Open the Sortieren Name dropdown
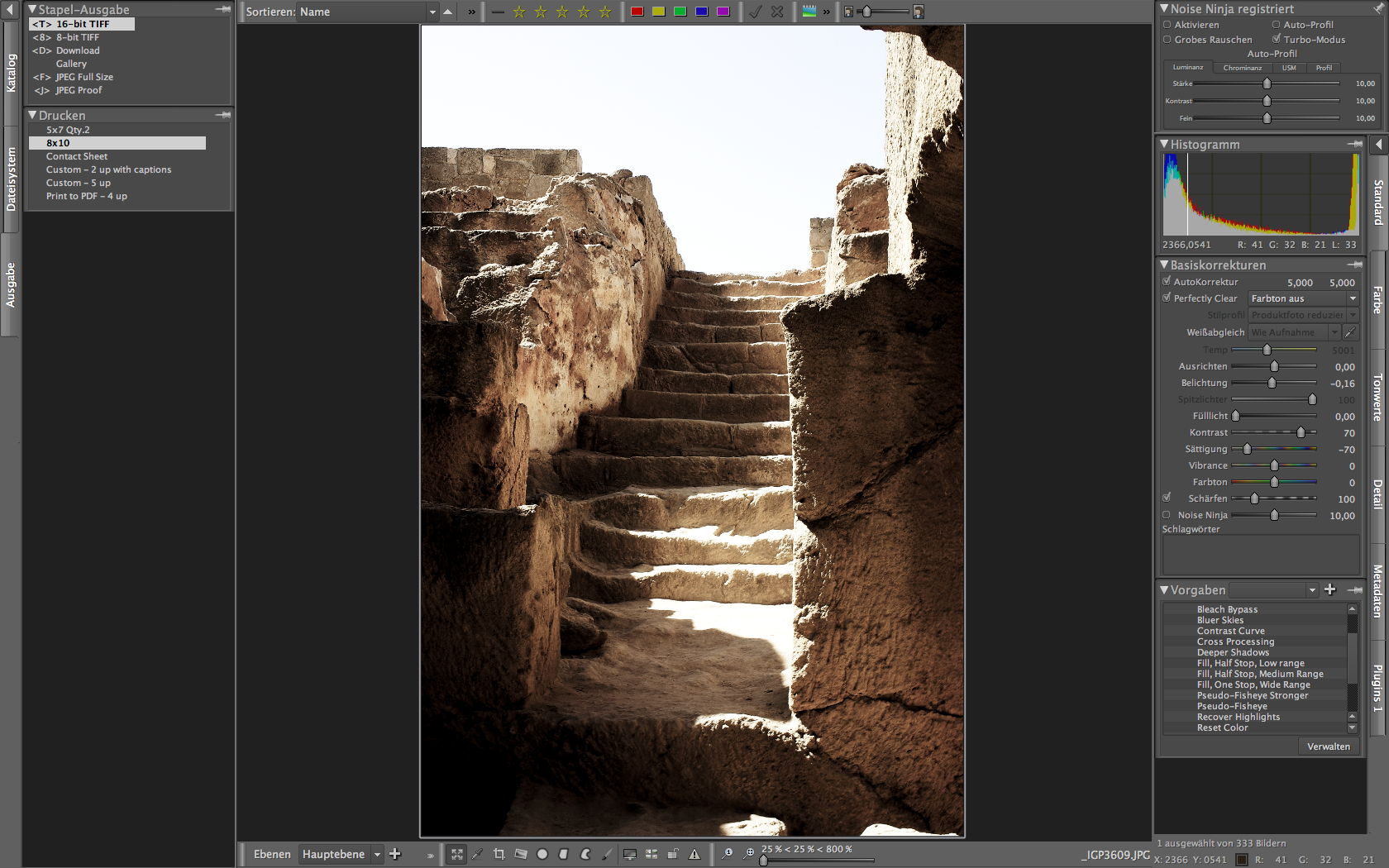 432,12
